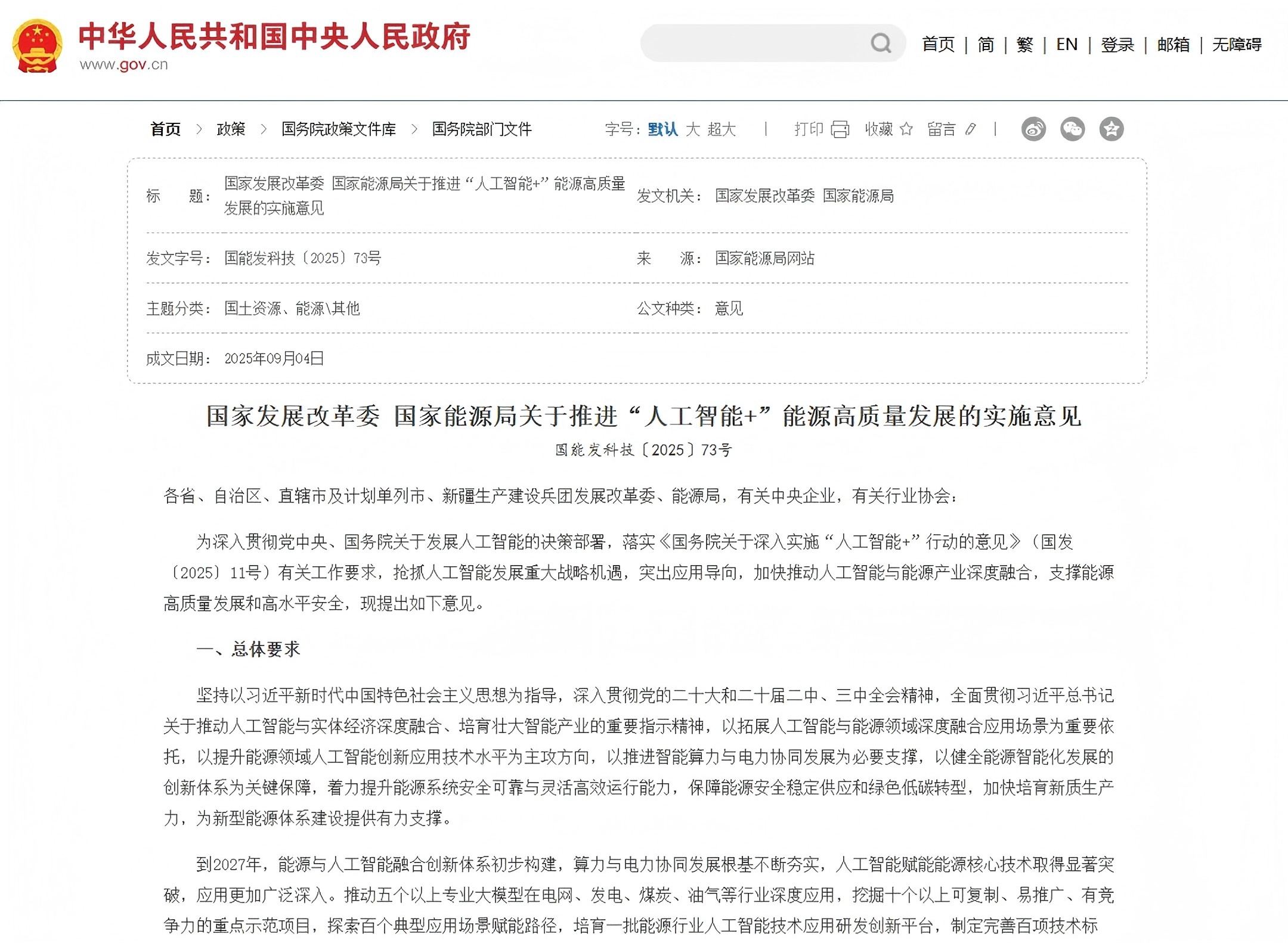The height and width of the screenshot is (943, 1288).
Task: Open 国务院政策文件库 breadcrumb
Action: point(339,129)
